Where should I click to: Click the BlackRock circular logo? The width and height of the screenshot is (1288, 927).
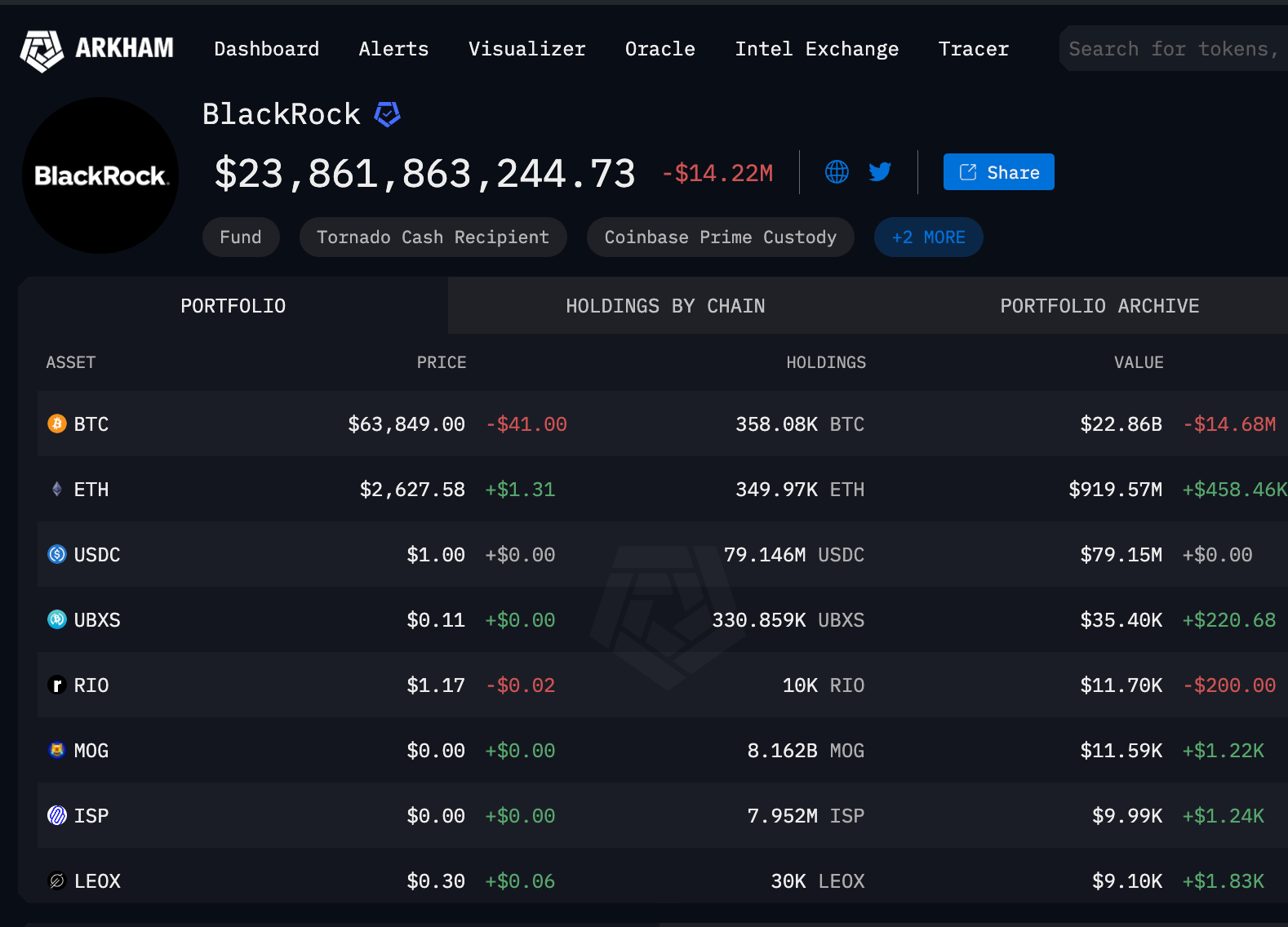tap(100, 175)
